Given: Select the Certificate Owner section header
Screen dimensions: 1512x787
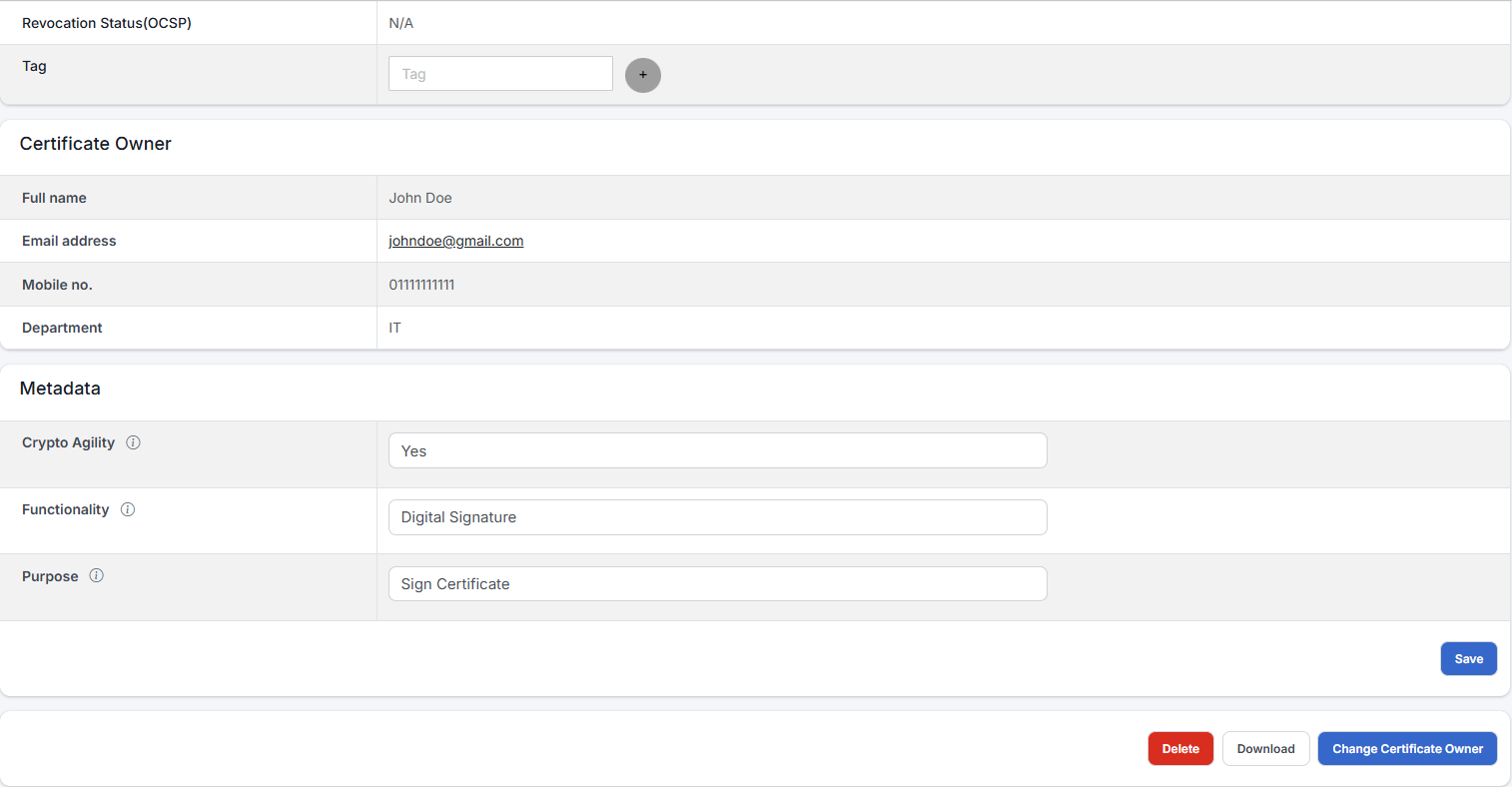Looking at the screenshot, I should pos(95,144).
